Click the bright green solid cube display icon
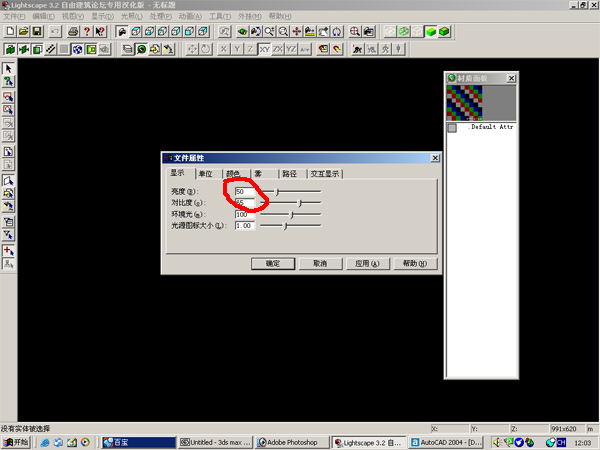Screen dimensions: 600x450 tap(431, 31)
